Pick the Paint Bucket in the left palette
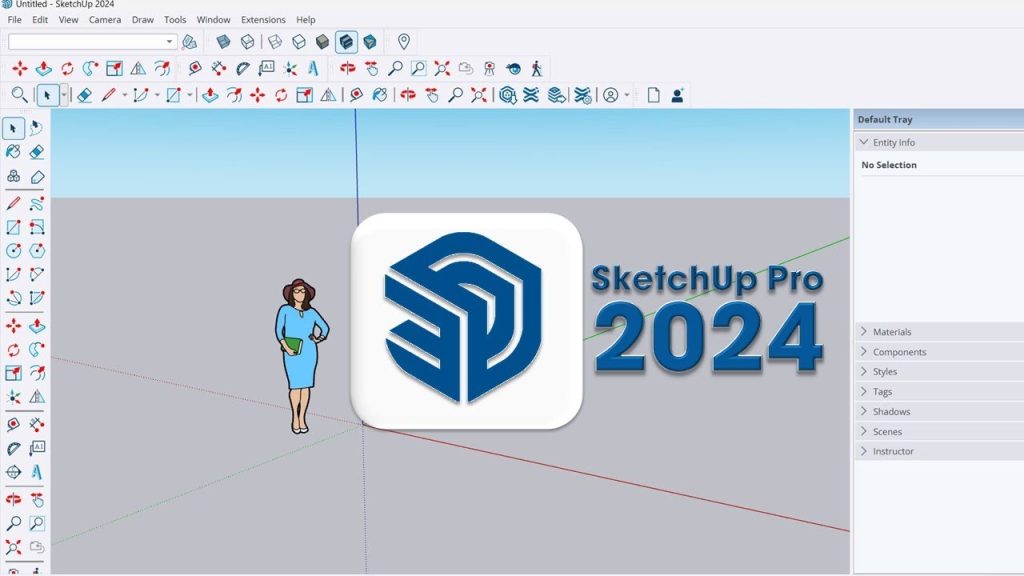Screen dimensions: 1024x576 (13, 152)
